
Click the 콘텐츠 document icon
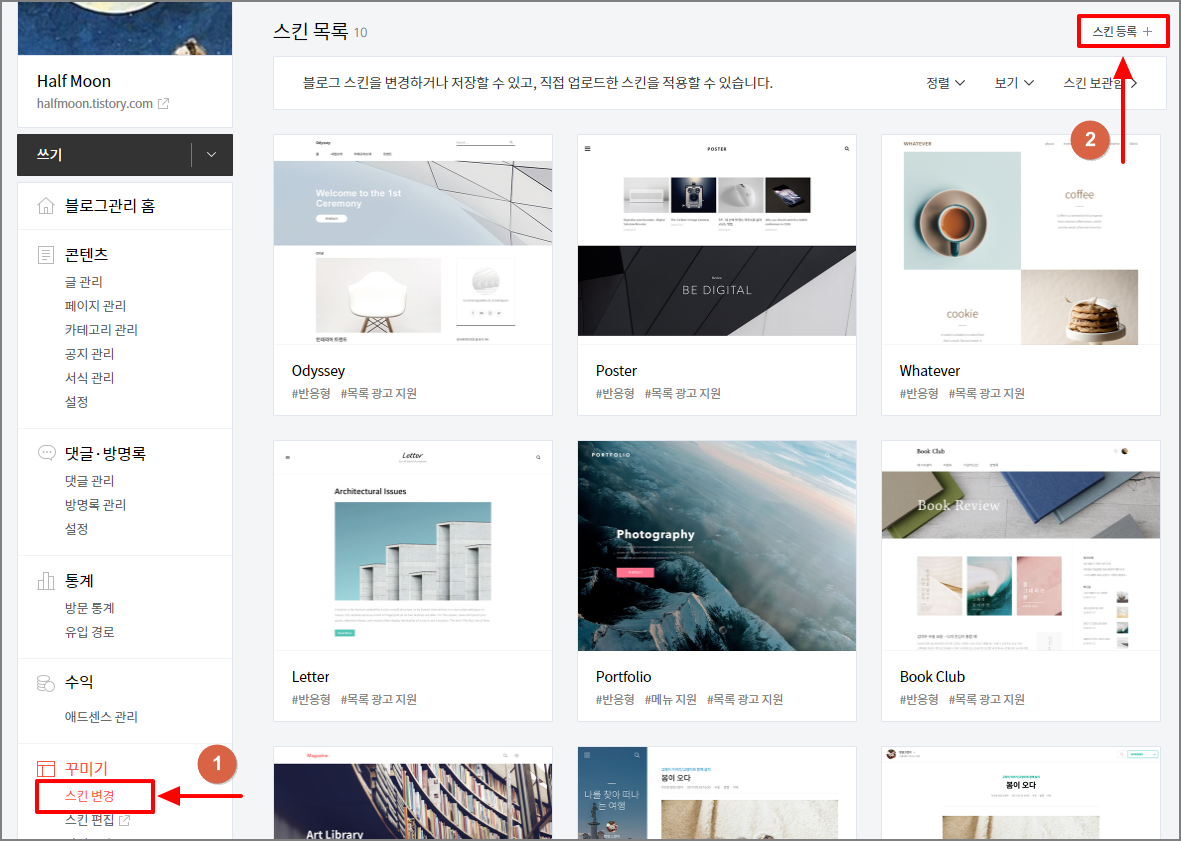pyautogui.click(x=46, y=254)
